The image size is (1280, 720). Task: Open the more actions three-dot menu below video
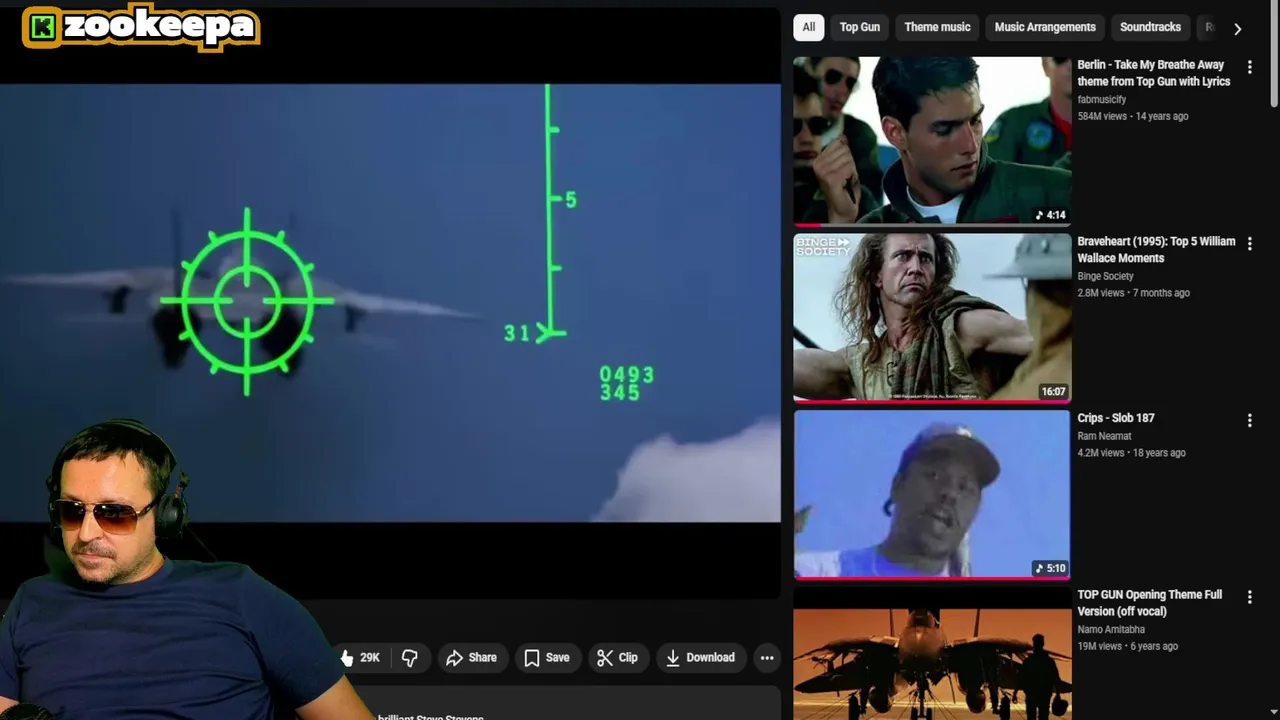pos(767,657)
